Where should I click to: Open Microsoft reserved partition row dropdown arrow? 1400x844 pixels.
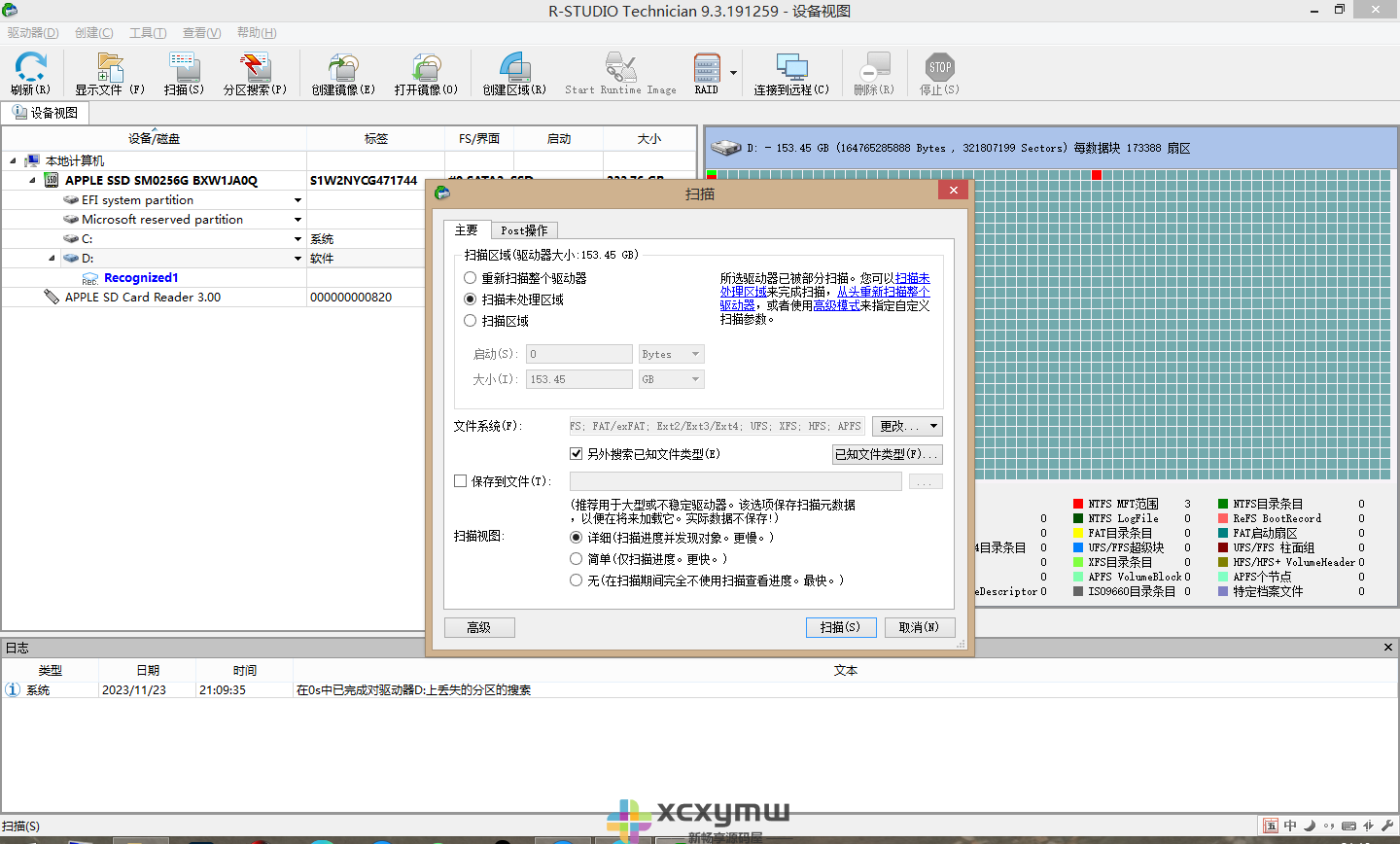(x=297, y=220)
